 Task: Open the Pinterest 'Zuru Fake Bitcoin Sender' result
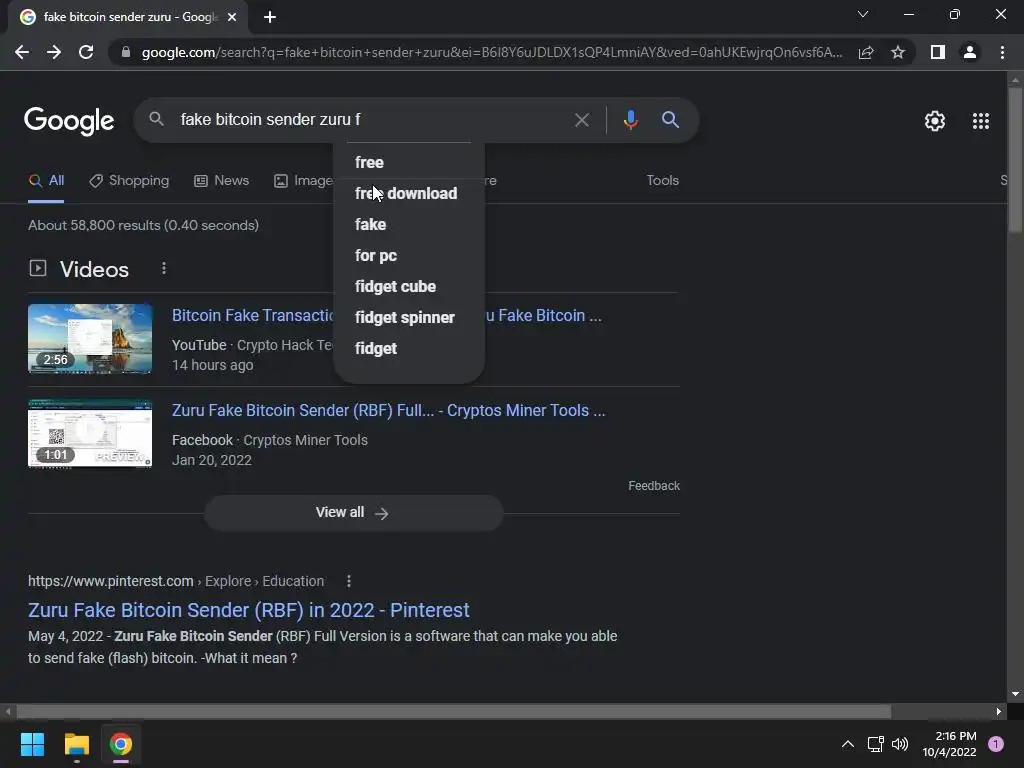click(x=249, y=610)
